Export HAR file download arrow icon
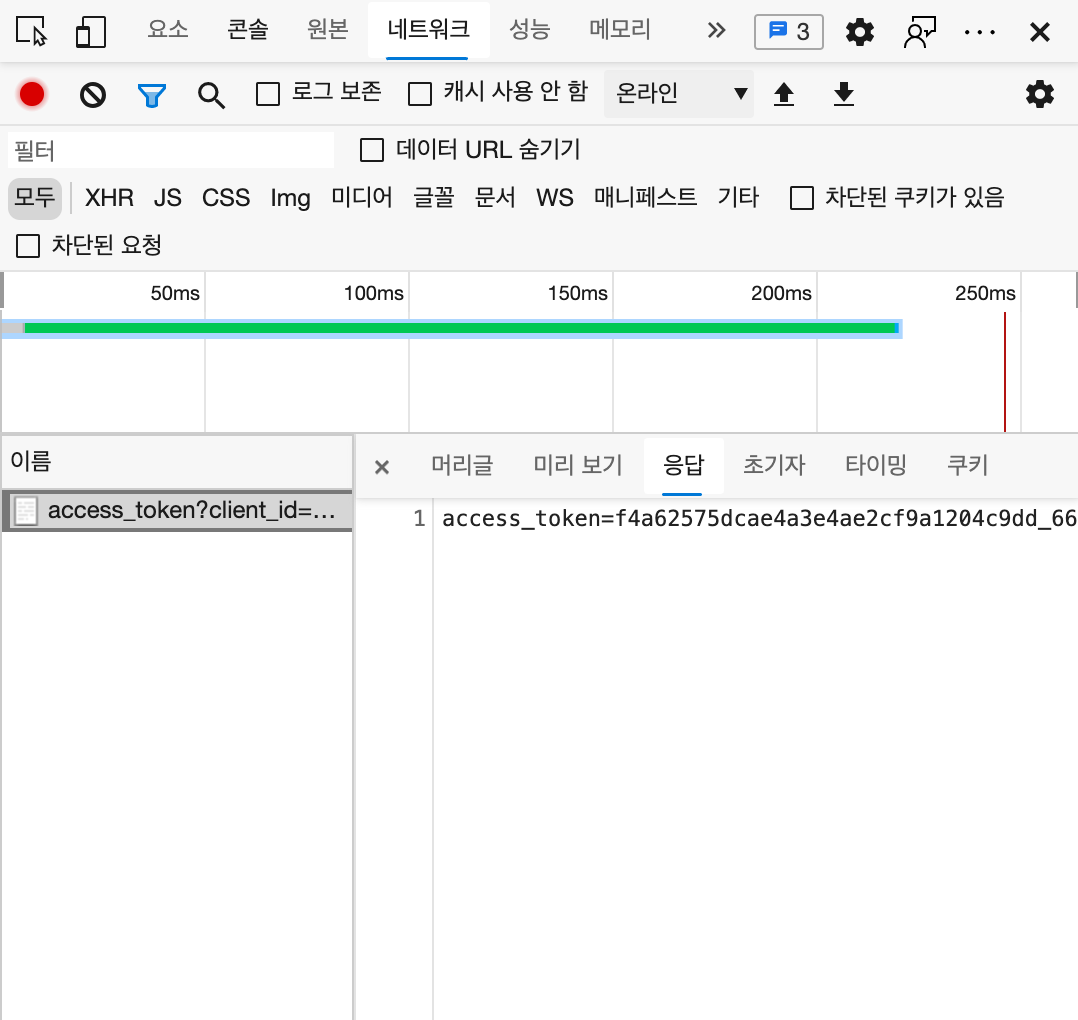 844,94
